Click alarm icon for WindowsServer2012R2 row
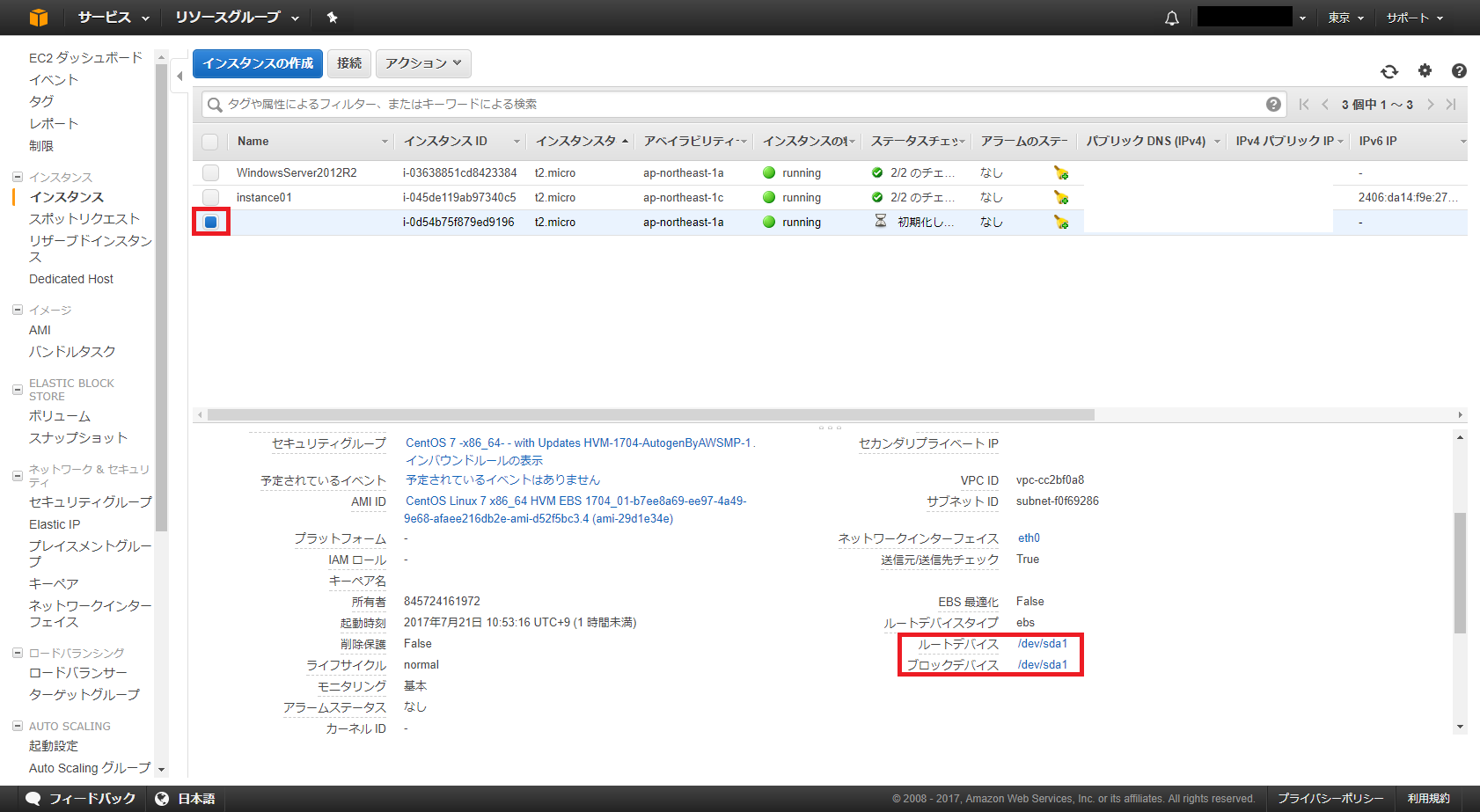The image size is (1480, 812). click(1061, 173)
